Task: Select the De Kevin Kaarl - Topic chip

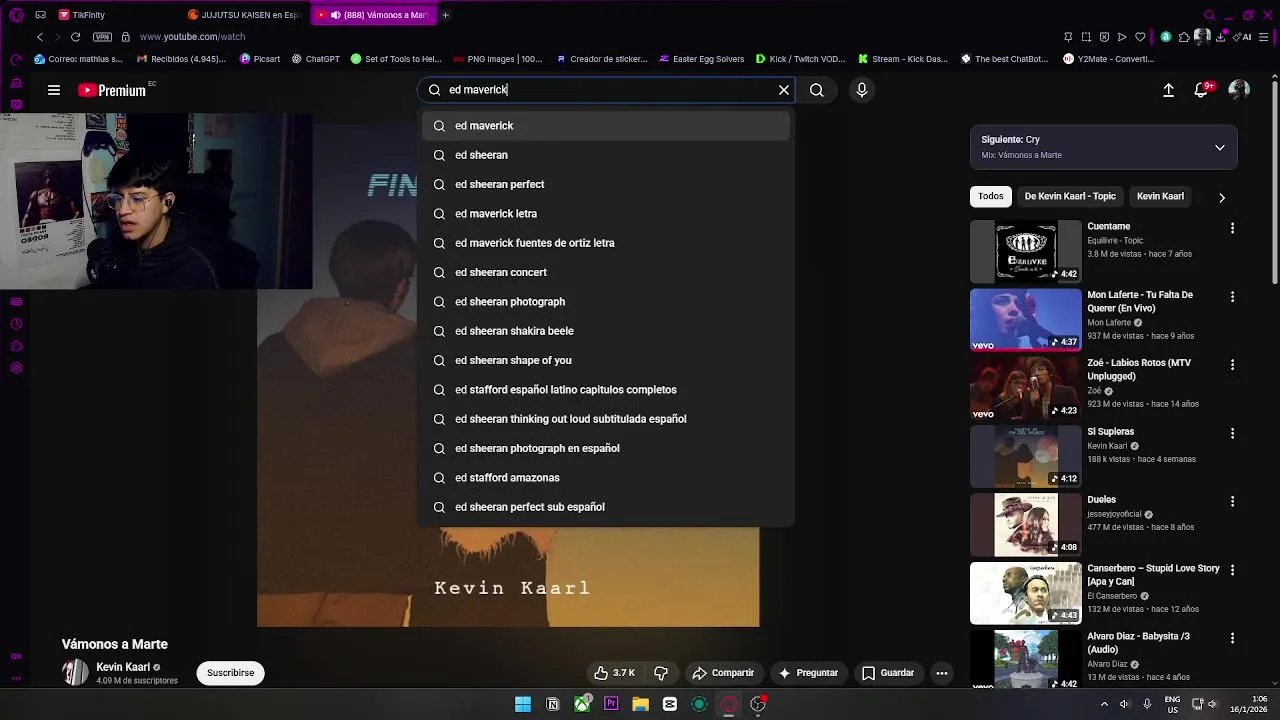Action: pos(1069,196)
